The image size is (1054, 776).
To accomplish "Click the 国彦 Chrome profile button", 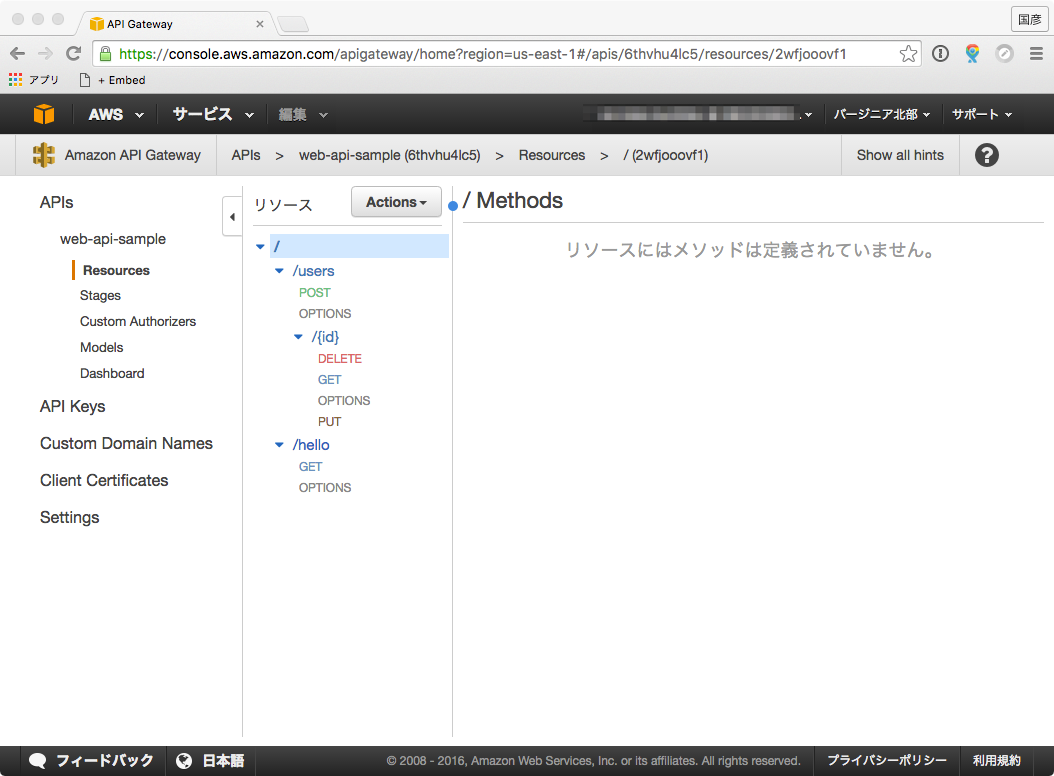I will pos(1029,19).
